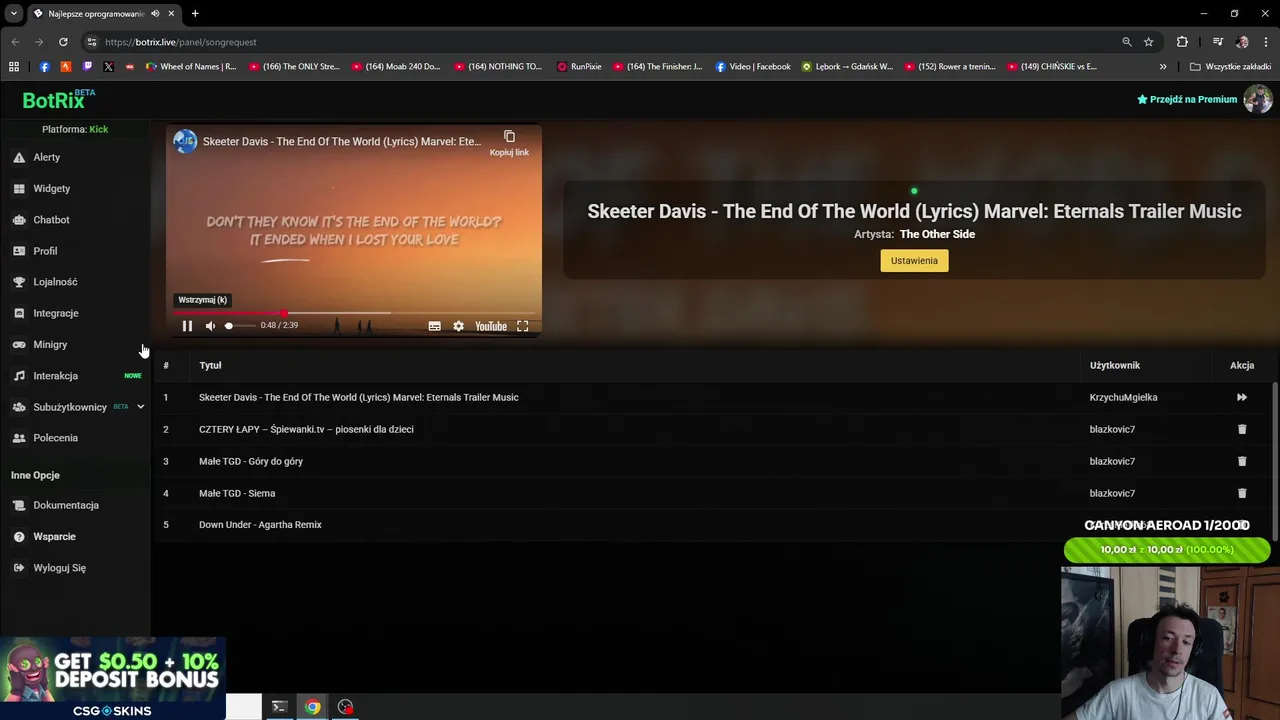Open Alerty in the sidebar

(x=46, y=157)
